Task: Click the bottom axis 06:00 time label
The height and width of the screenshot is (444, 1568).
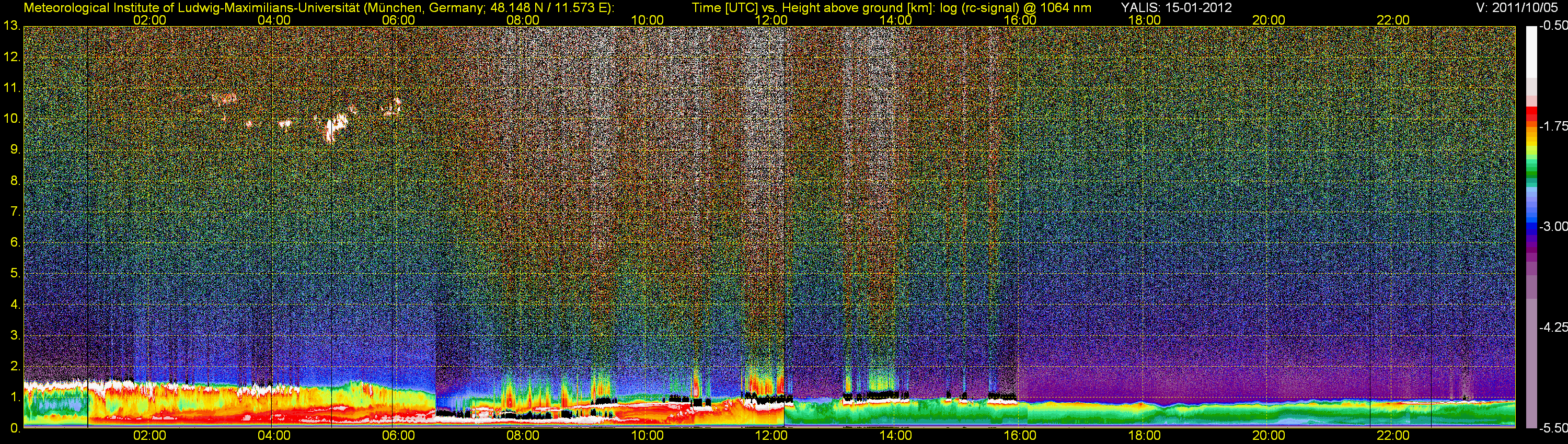Action: click(398, 436)
